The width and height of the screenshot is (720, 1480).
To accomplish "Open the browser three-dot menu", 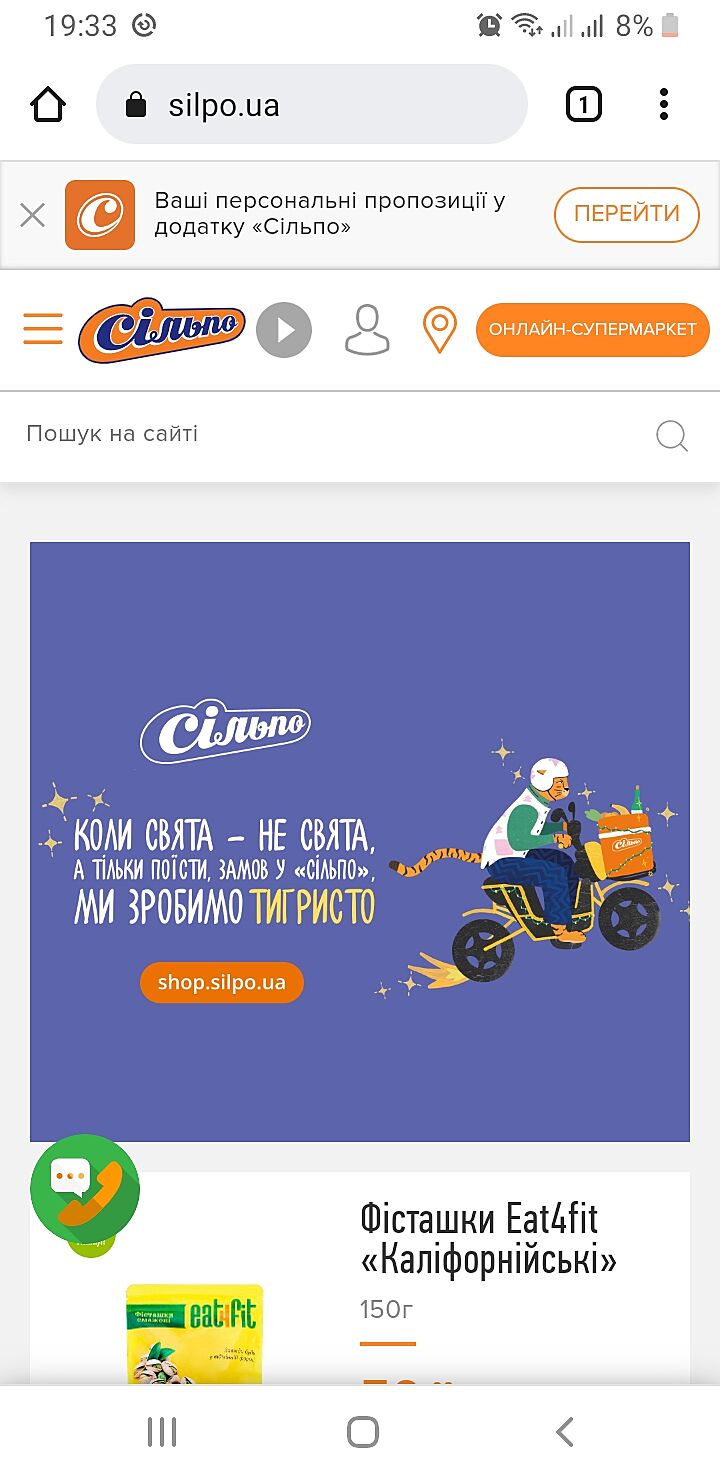I will pos(664,104).
